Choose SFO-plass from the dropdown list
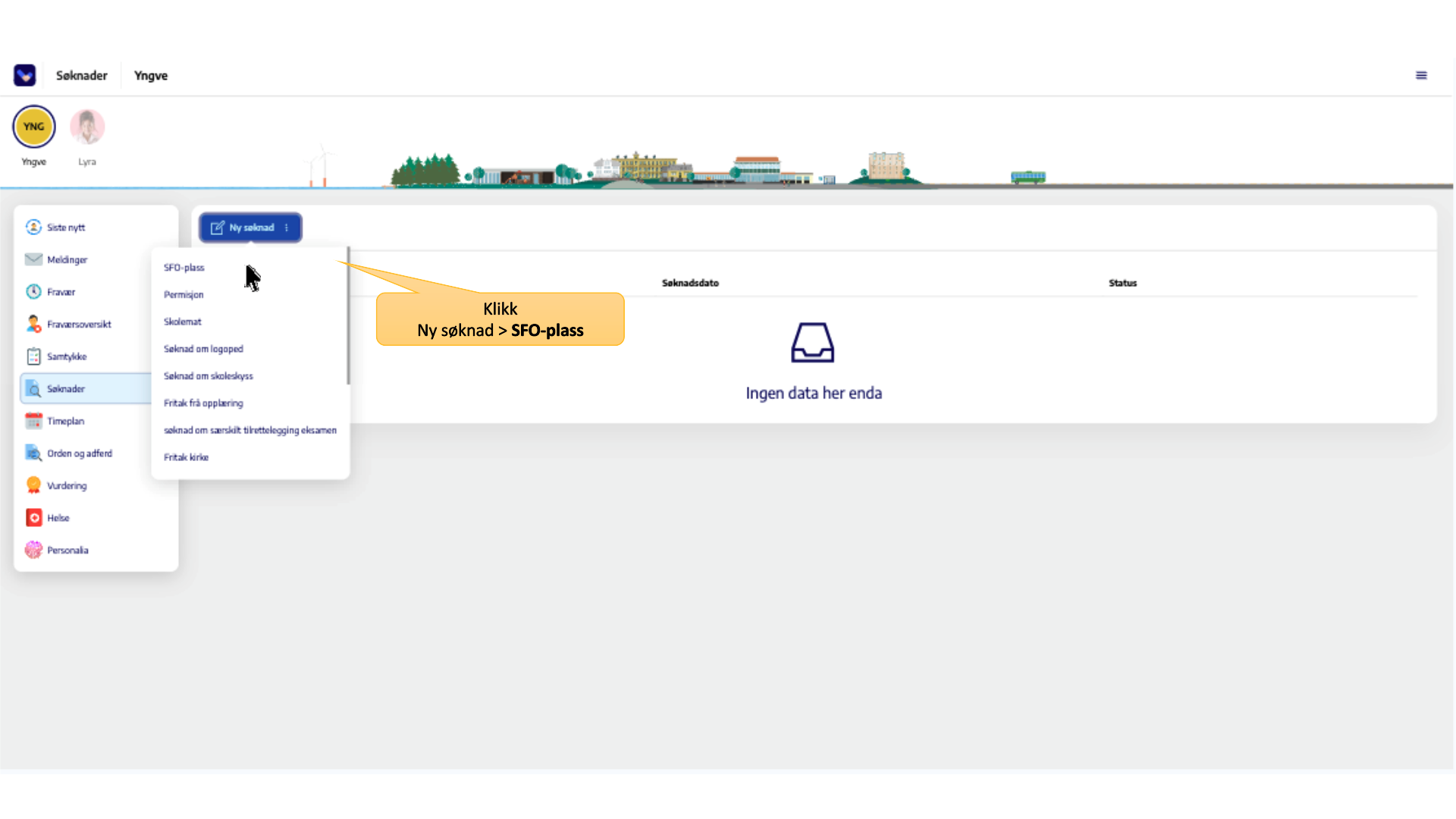This screenshot has width=1456, height=819. tap(184, 268)
